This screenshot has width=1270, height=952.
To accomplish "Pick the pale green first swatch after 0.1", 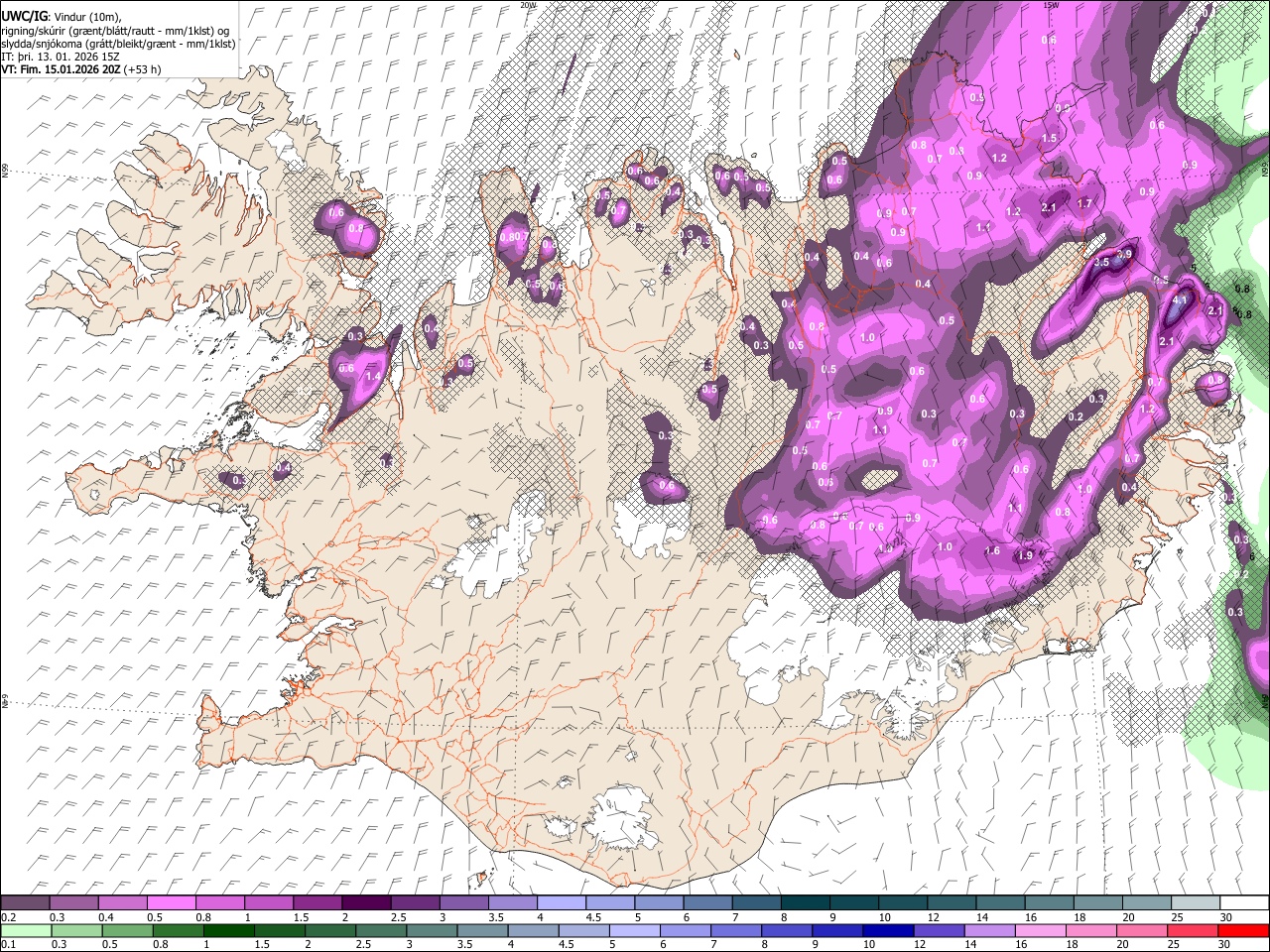I will pyautogui.click(x=25, y=931).
